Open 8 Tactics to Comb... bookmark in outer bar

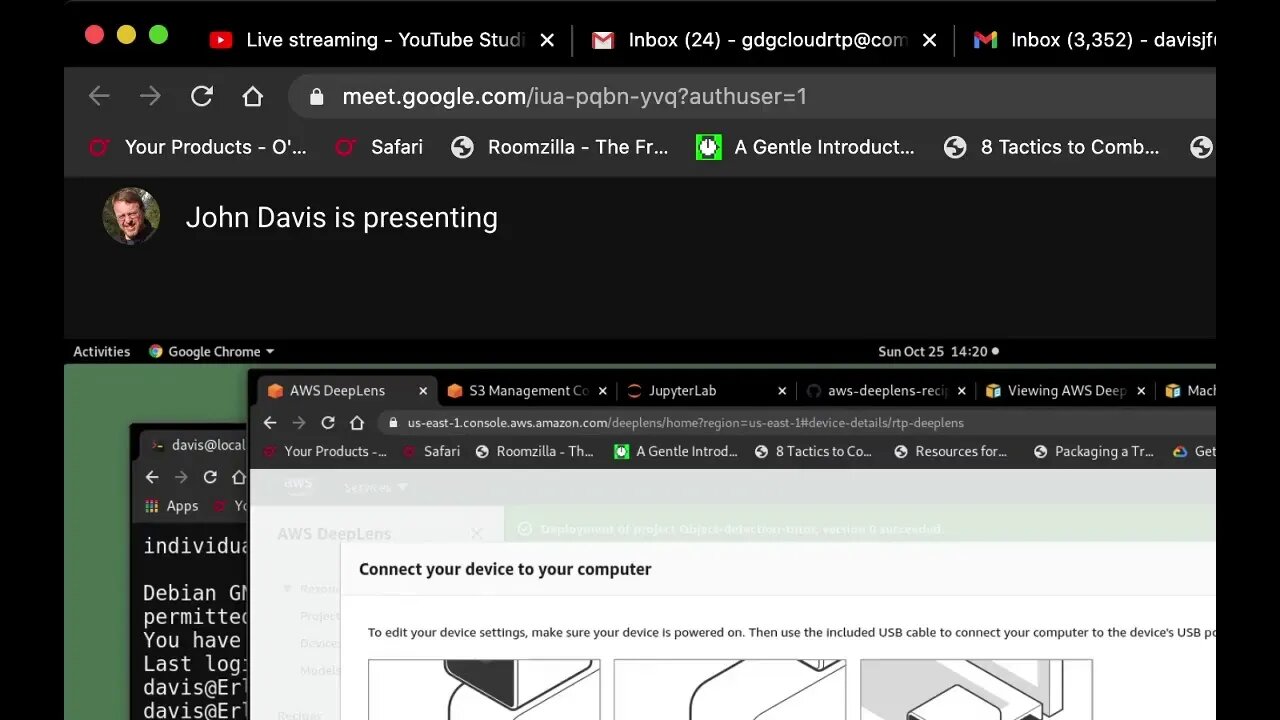pyautogui.click(x=1053, y=147)
